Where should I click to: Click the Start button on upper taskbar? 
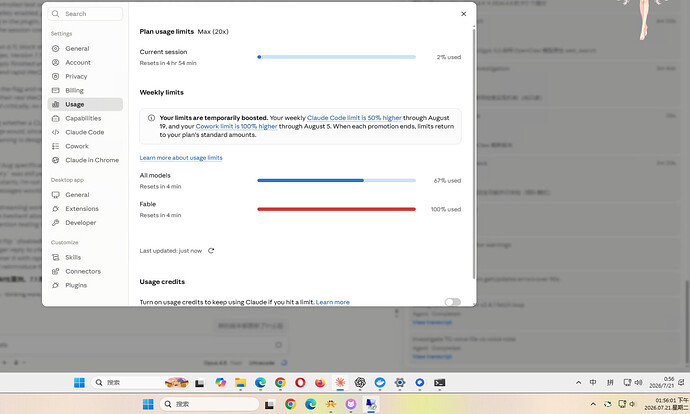point(79,382)
